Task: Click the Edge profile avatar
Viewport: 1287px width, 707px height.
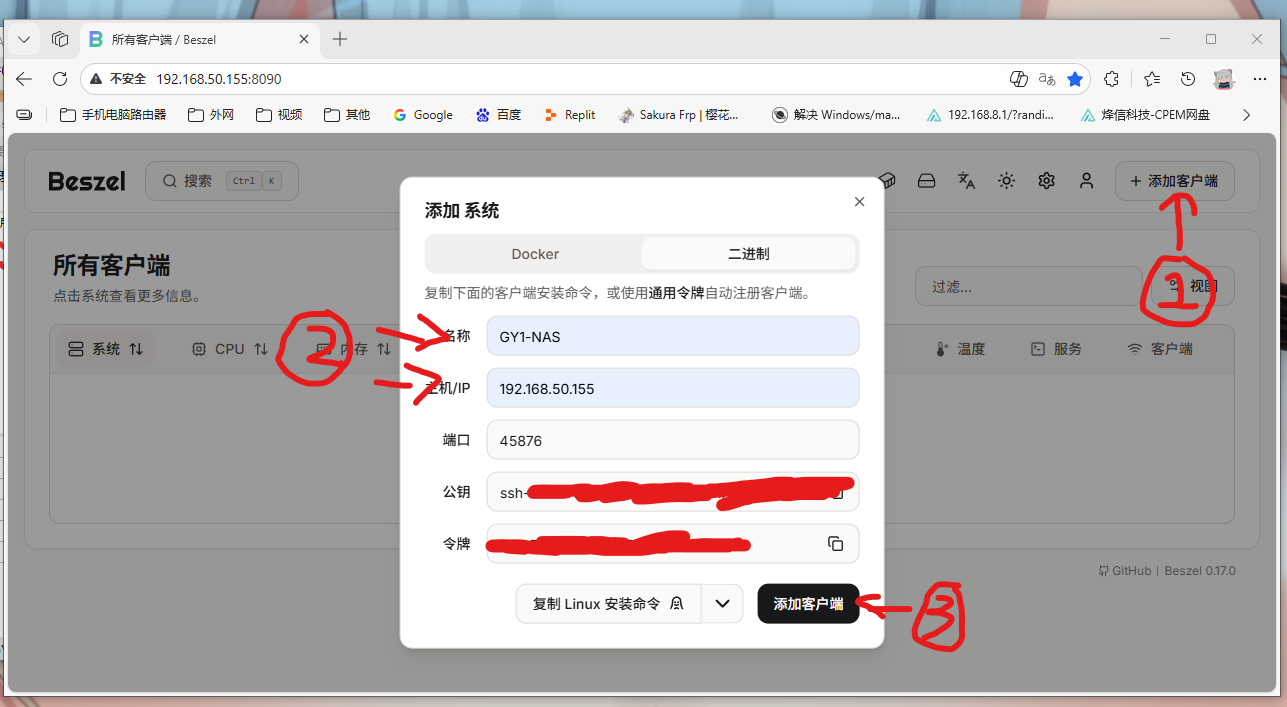Action: [1223, 78]
